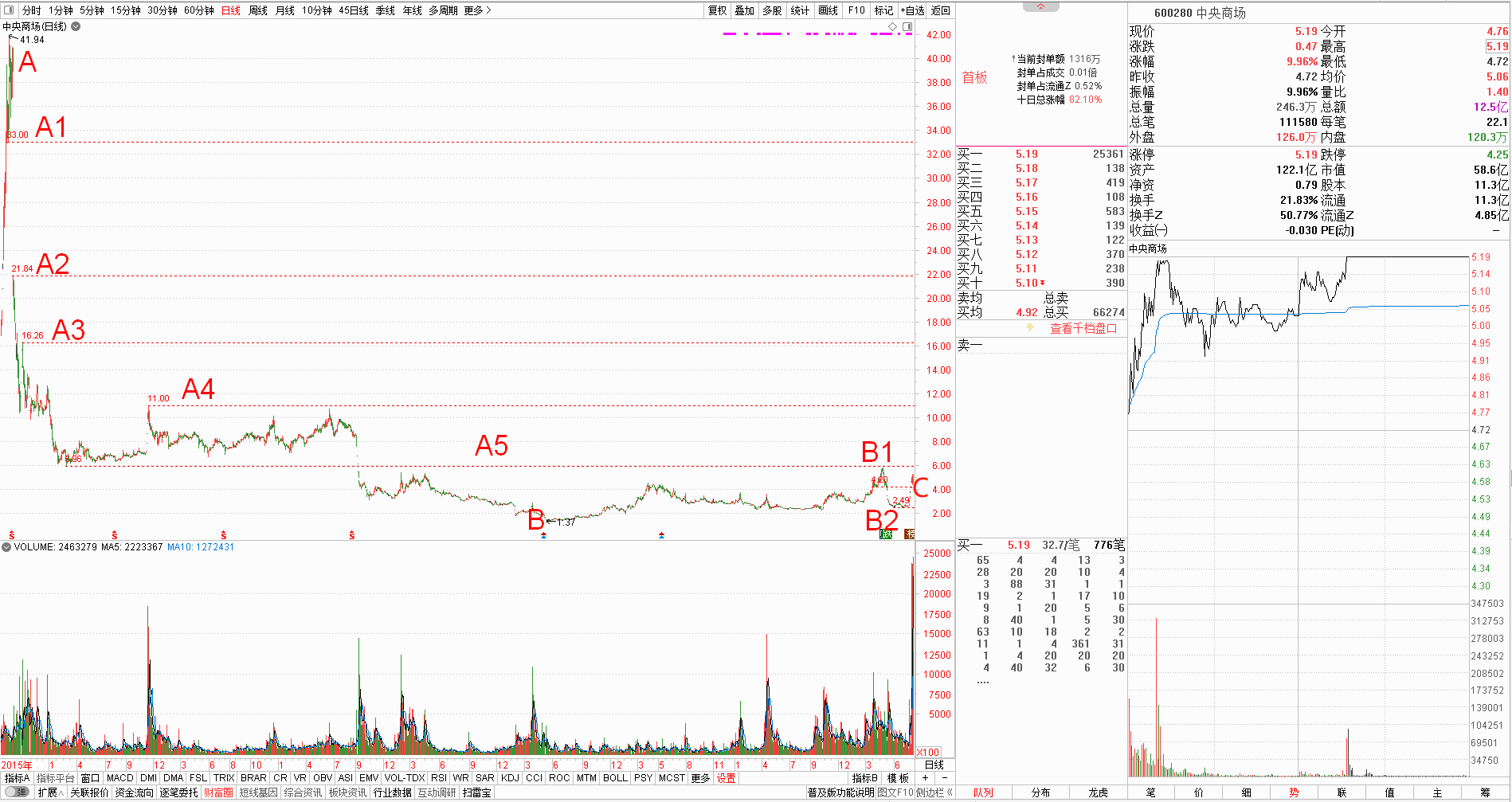Open indicator 设置 settings
This screenshot has width=1512, height=802.
tap(726, 778)
